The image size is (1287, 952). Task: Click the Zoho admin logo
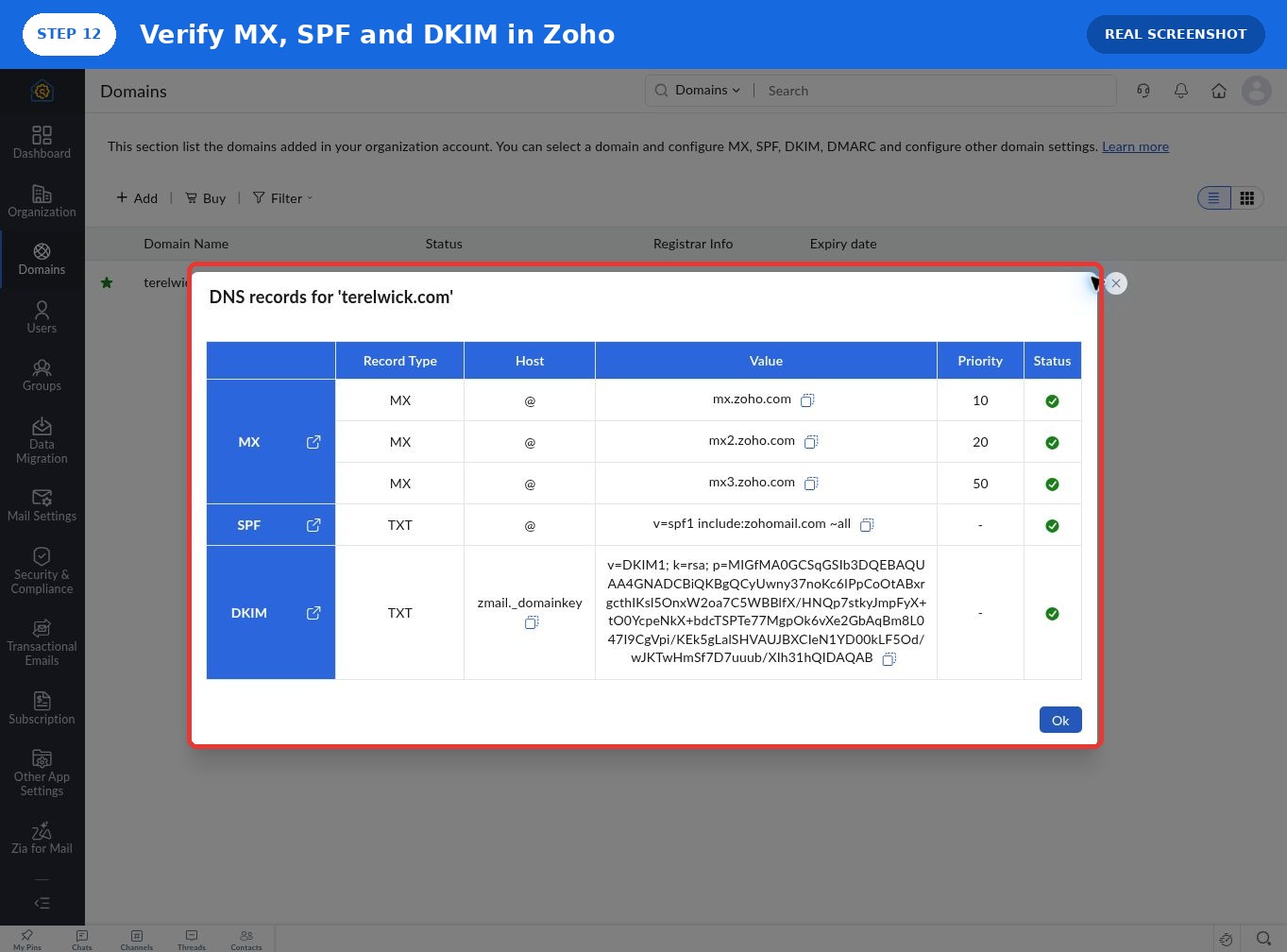42,91
